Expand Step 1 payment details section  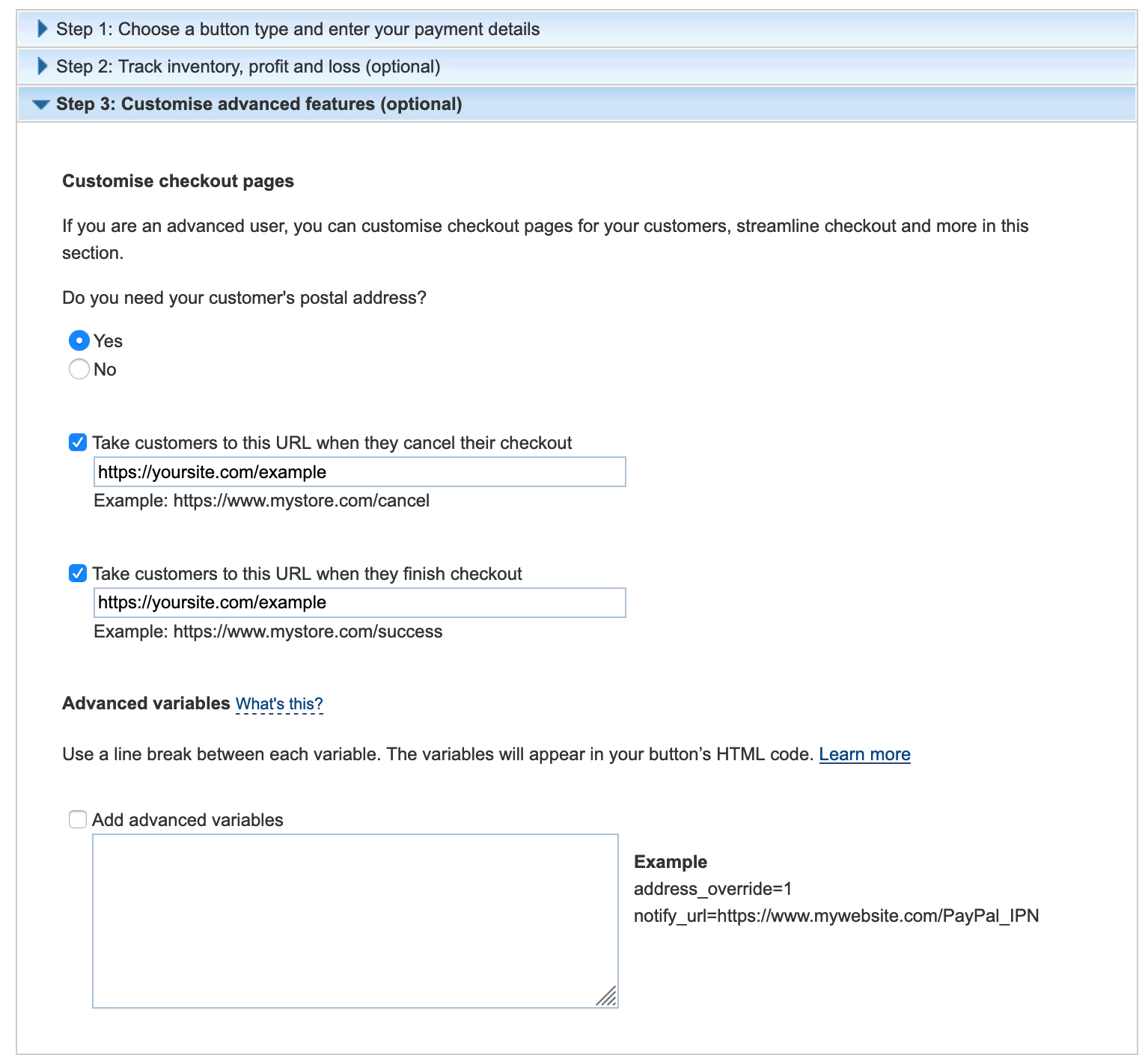tap(299, 28)
